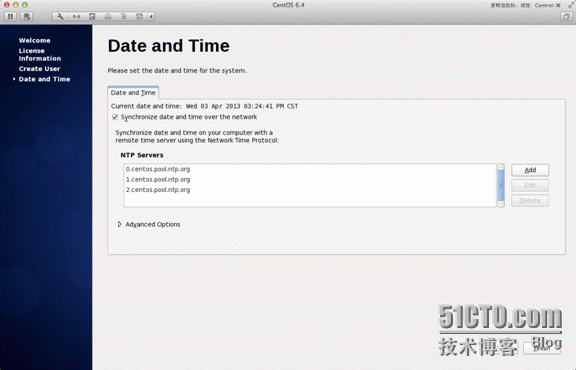This screenshot has width=576, height=370.
Task: Click the snapshot icon beside the pause button
Action: pyautogui.click(x=26, y=17)
